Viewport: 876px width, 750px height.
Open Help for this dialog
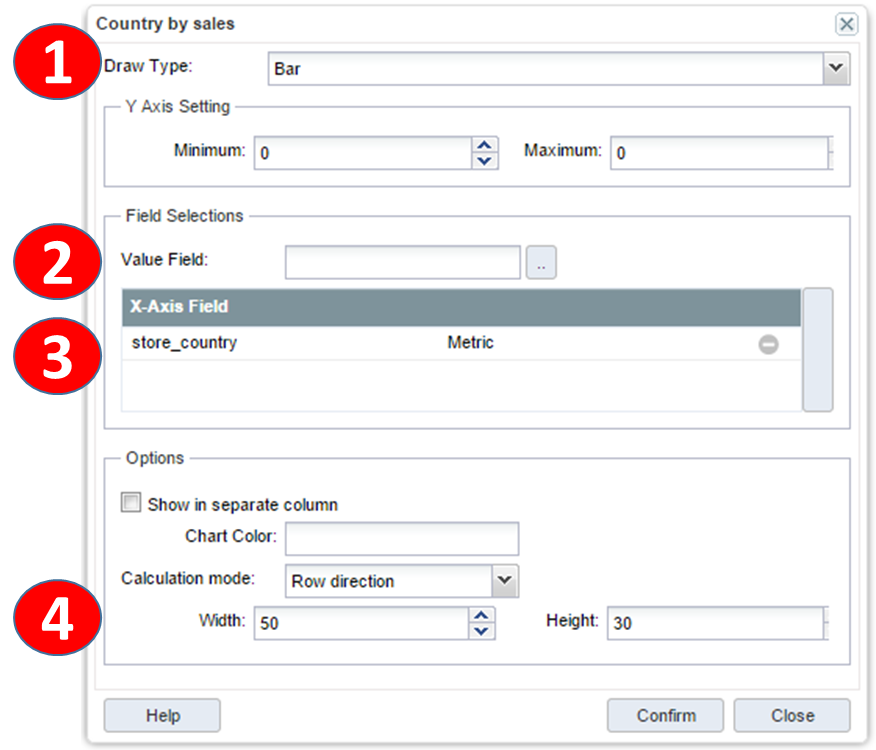162,715
